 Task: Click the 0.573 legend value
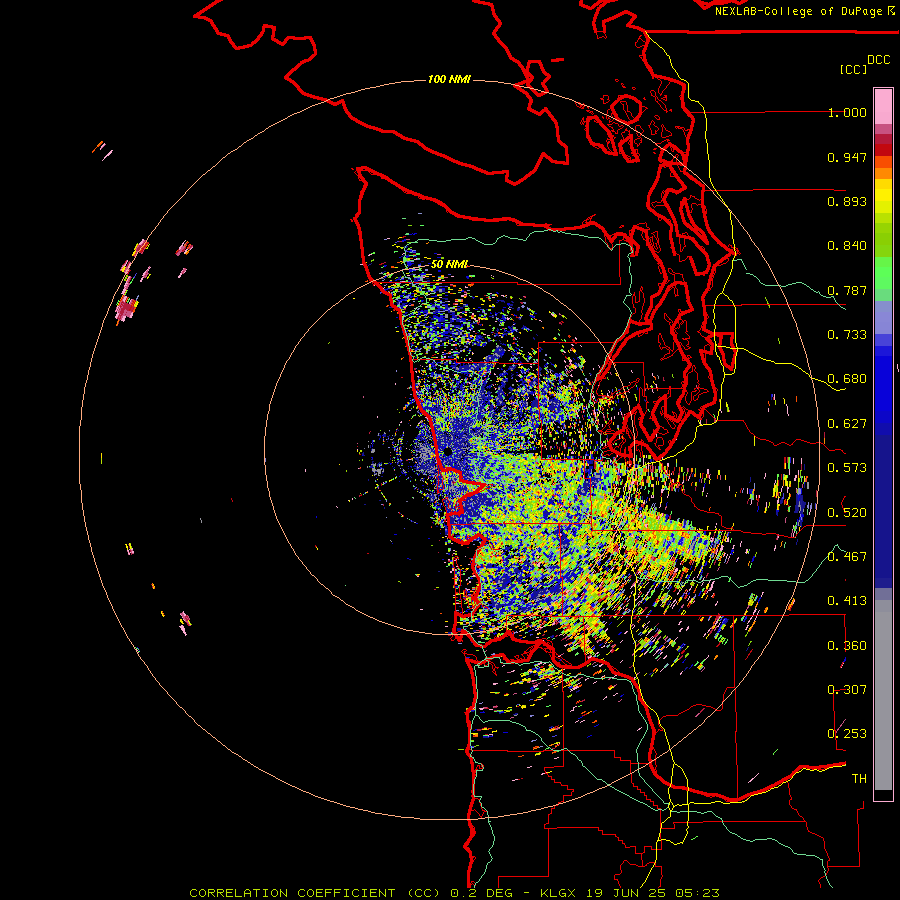[x=847, y=468]
